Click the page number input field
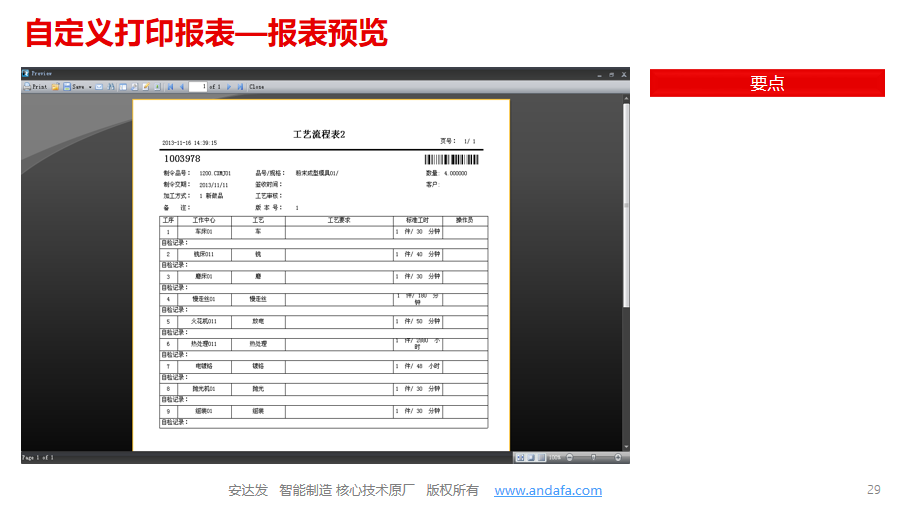Image resolution: width=907 pixels, height=509 pixels. 197,87
